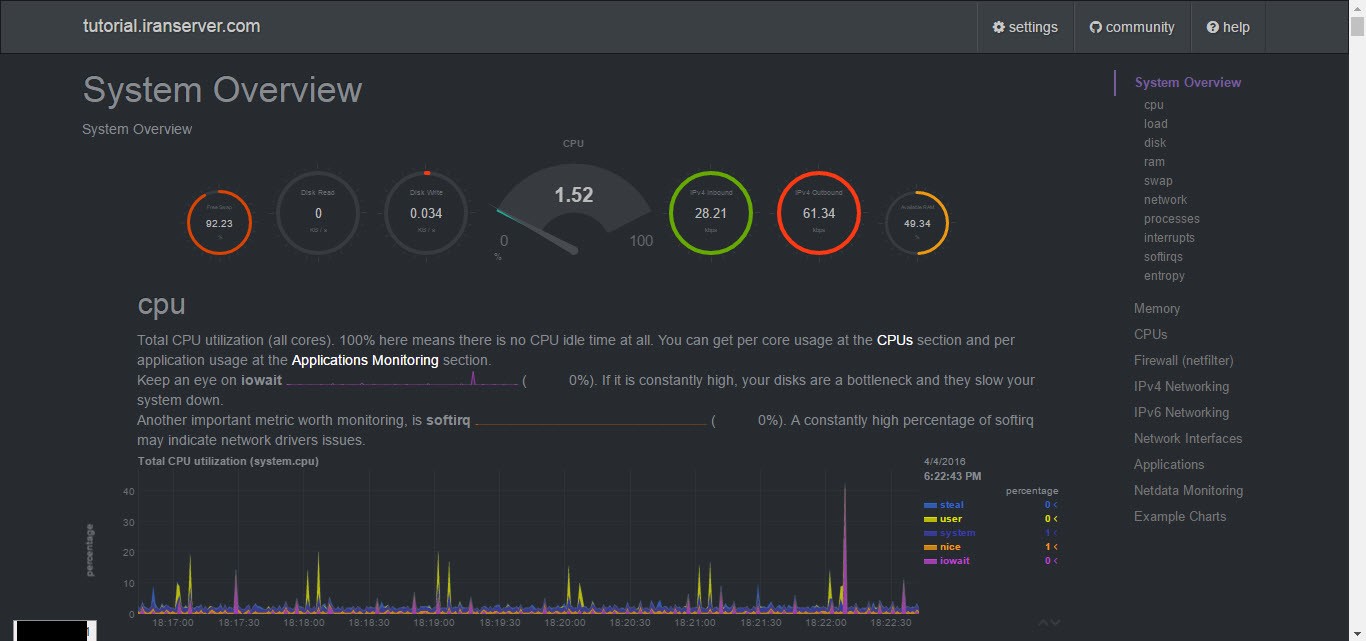This screenshot has width=1366, height=641.
Task: Click the Available RAM gauge
Action: [x=916, y=223]
